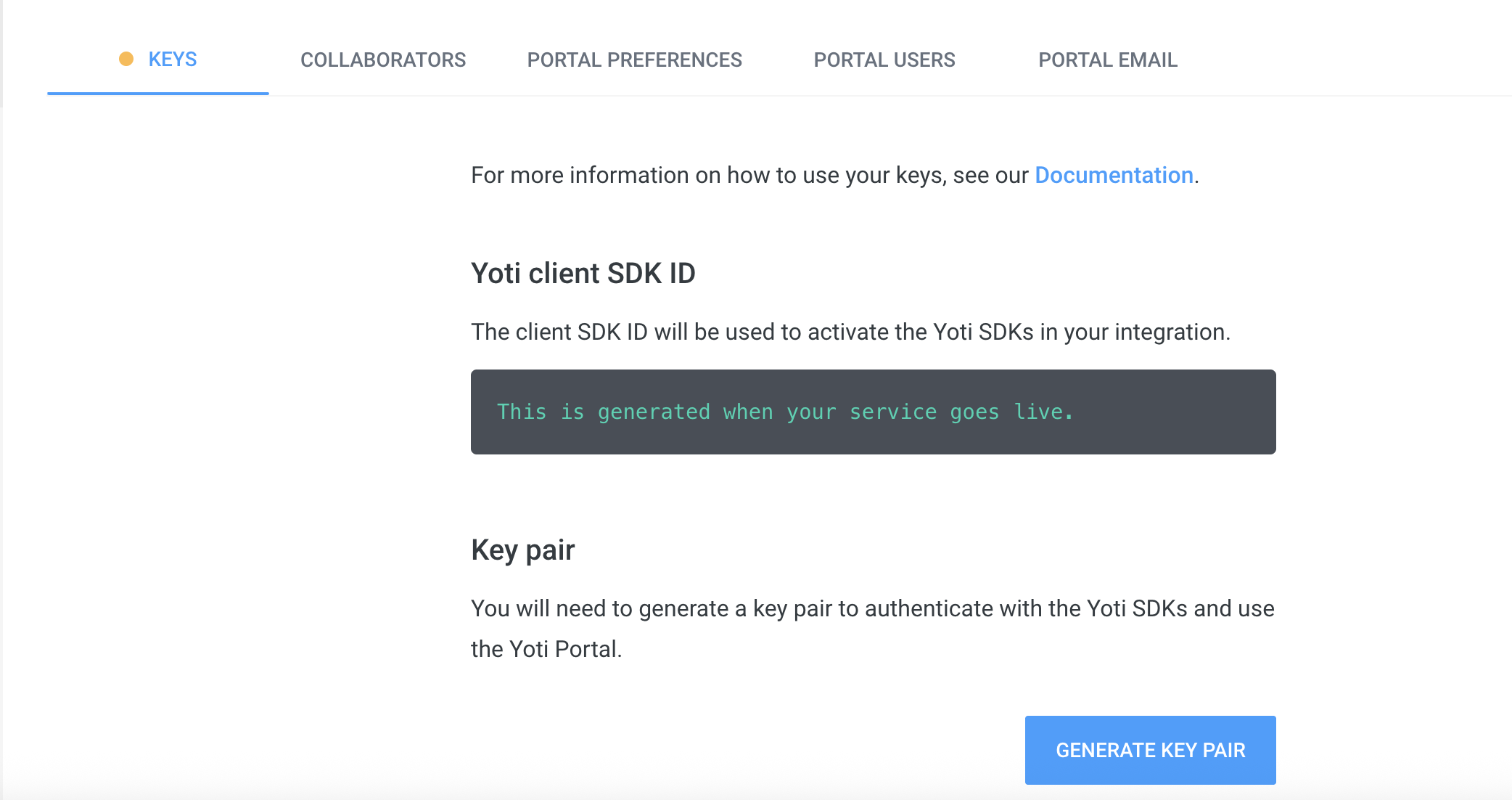Image resolution: width=1512 pixels, height=800 pixels.
Task: Click the Yoti client SDK ID heading
Action: (x=583, y=273)
